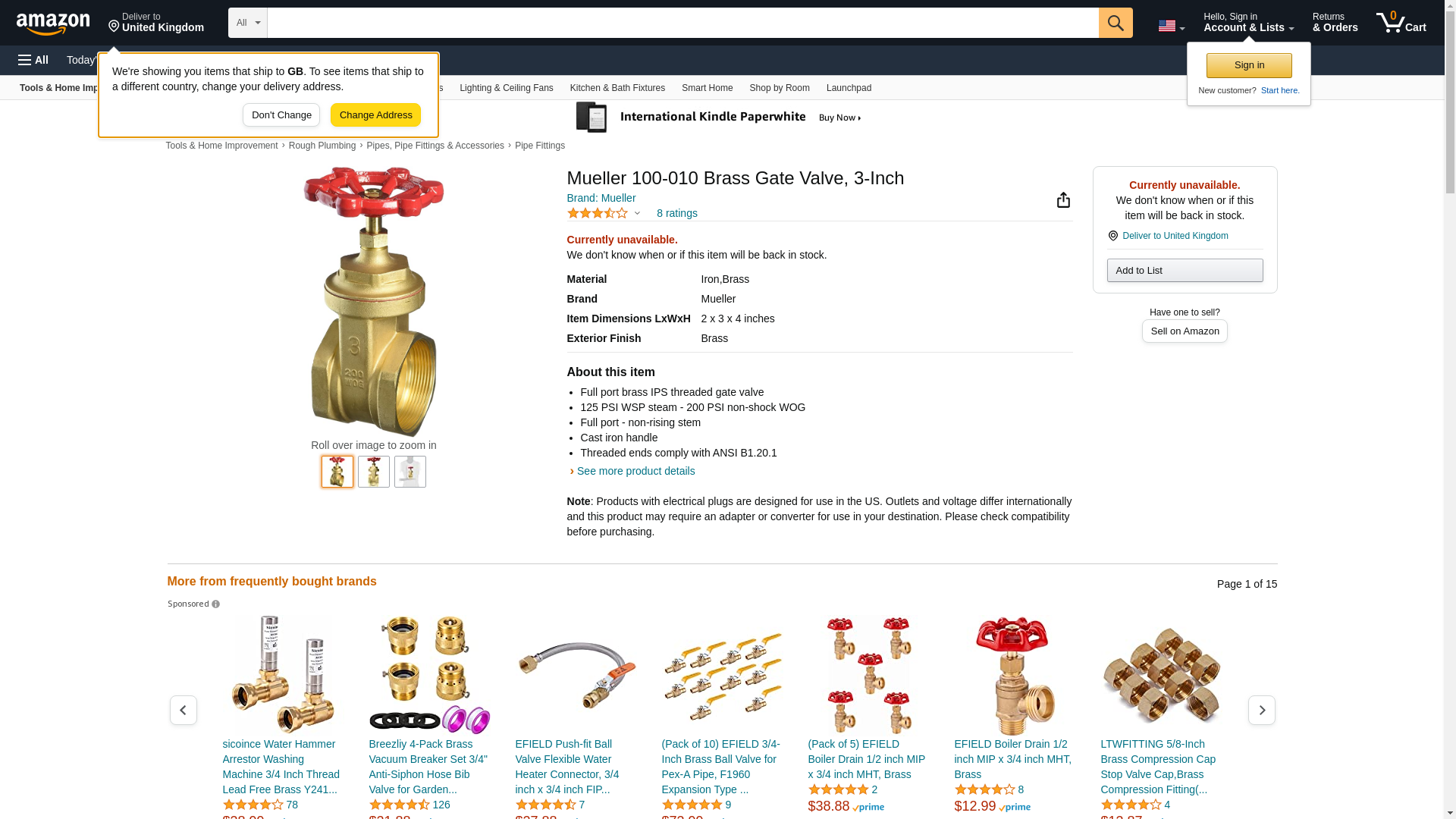This screenshot has width=1456, height=819.
Task: Open the All hamburger menu
Action: [x=33, y=60]
